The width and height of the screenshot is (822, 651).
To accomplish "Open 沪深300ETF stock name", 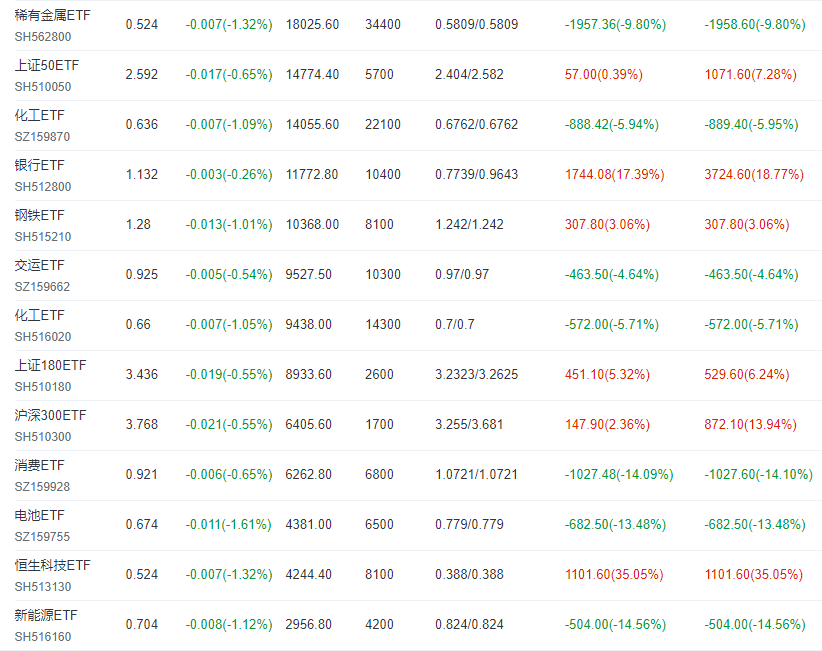I will 50,415.
